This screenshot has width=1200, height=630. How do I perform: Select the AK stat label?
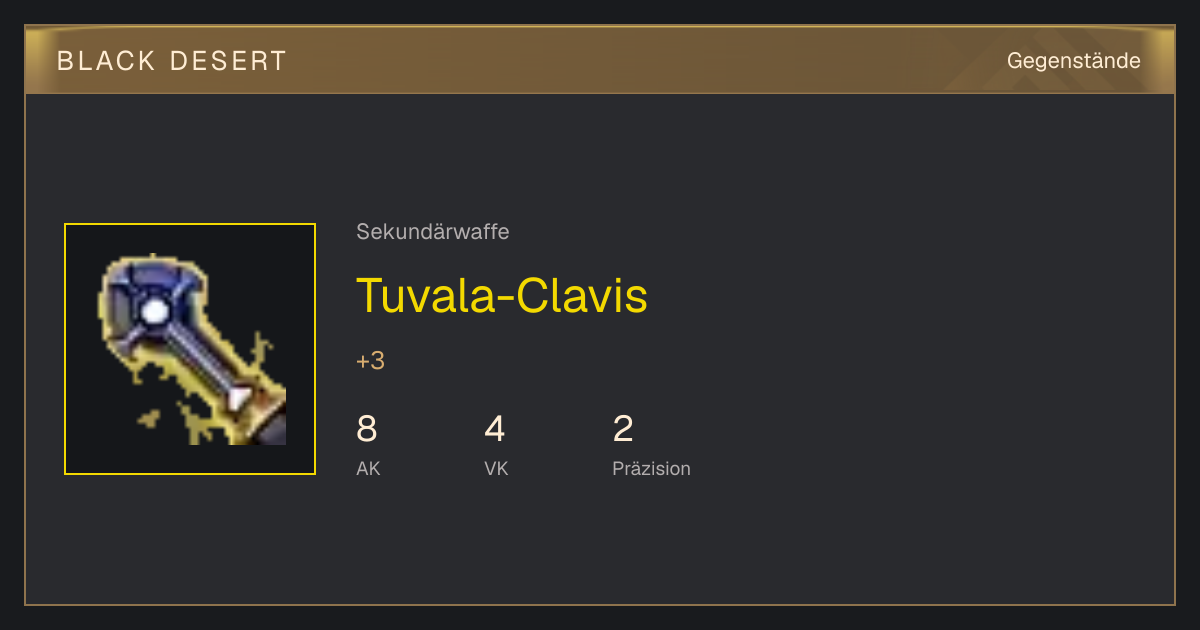(x=368, y=469)
